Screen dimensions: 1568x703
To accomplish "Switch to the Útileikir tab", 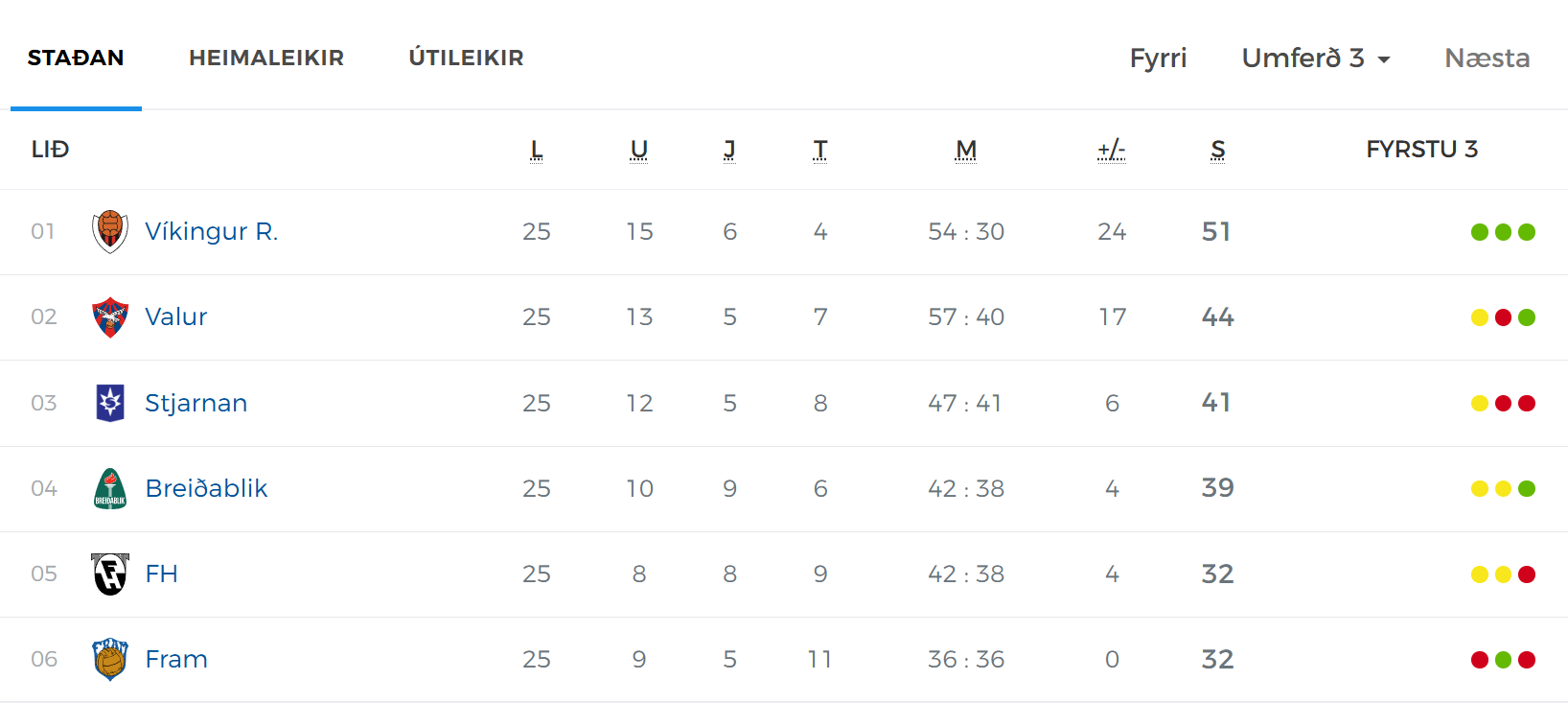I will pos(466,59).
